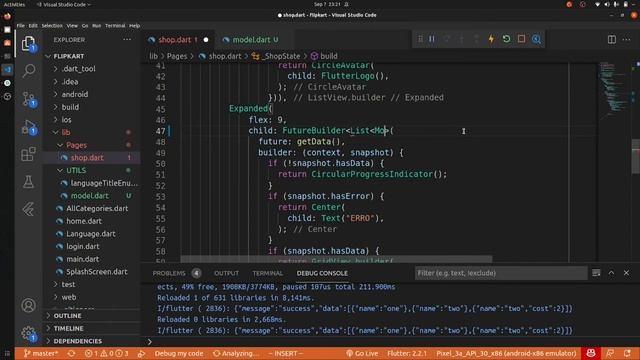Image resolution: width=640 pixels, height=360 pixels.
Task: Open the Extensions view
Action: coord(28,154)
